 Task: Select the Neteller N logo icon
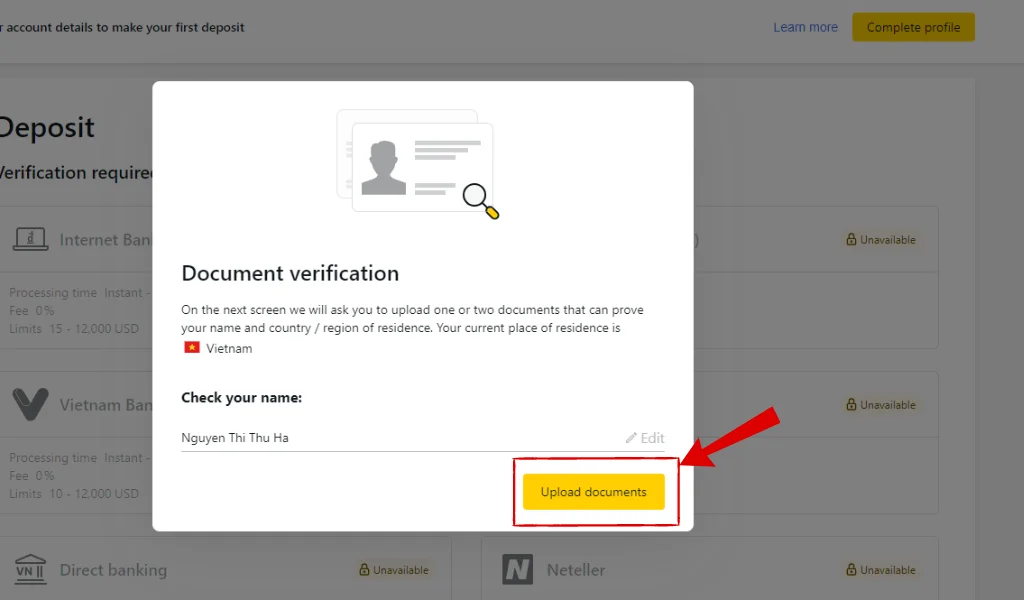pyautogui.click(x=518, y=569)
